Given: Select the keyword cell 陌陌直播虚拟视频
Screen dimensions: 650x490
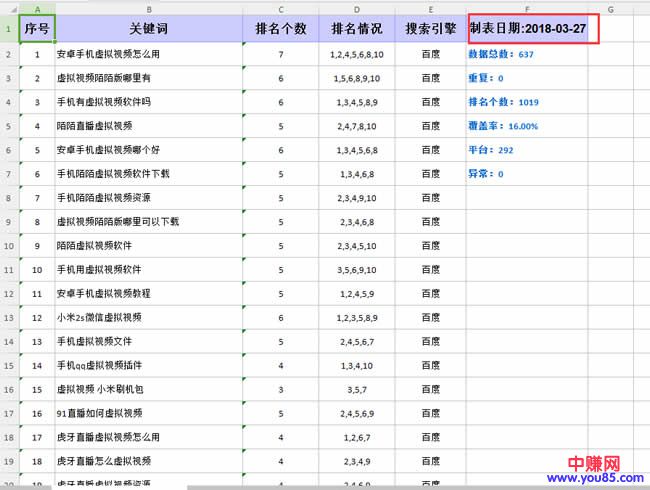Looking at the screenshot, I should (95, 126).
